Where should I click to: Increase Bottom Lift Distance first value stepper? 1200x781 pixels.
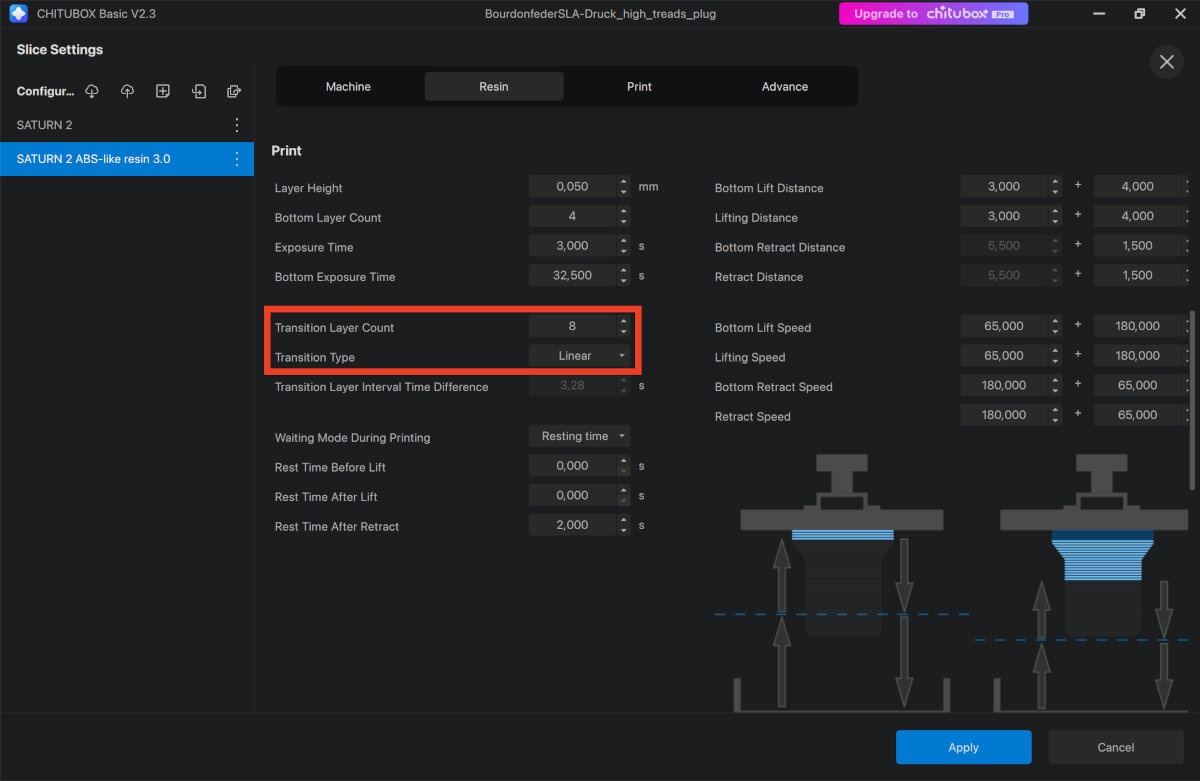[x=1055, y=181]
